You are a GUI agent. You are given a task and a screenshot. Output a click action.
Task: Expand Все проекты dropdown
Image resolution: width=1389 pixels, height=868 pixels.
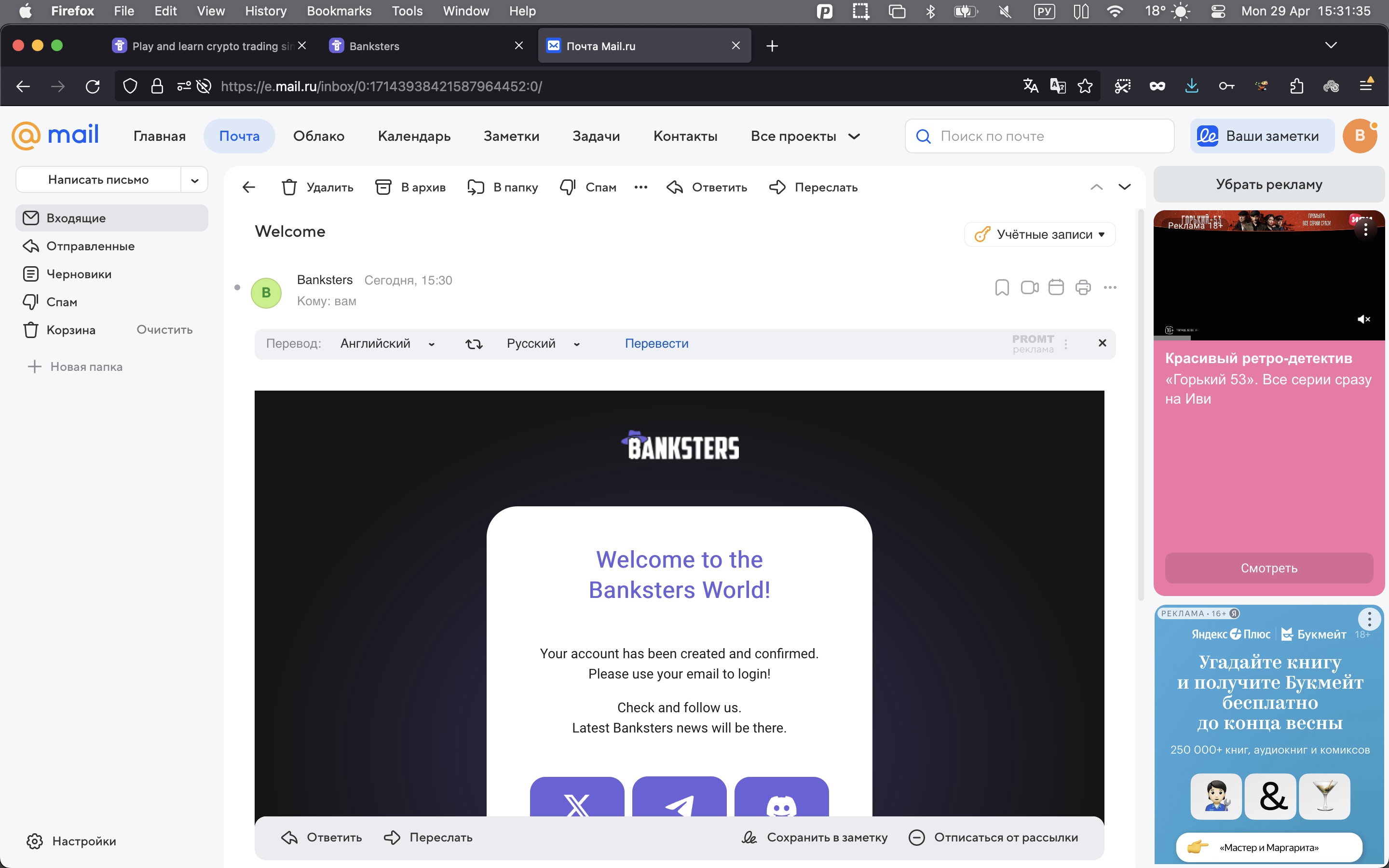pos(805,136)
